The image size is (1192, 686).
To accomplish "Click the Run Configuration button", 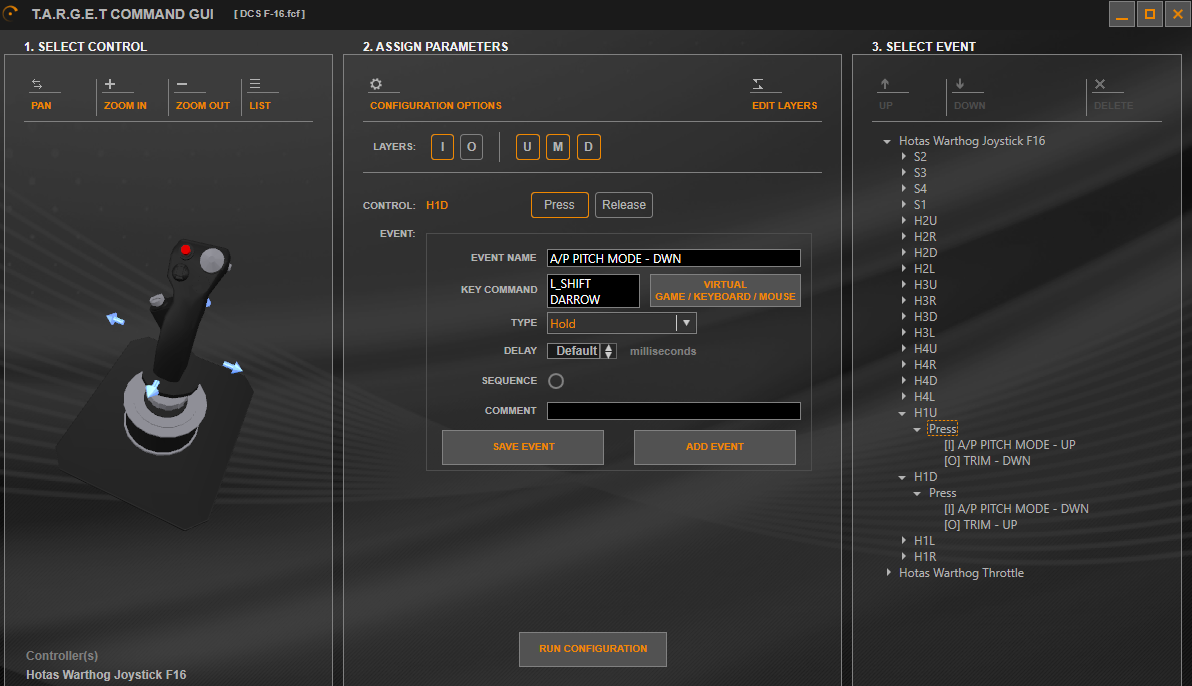I will (593, 649).
